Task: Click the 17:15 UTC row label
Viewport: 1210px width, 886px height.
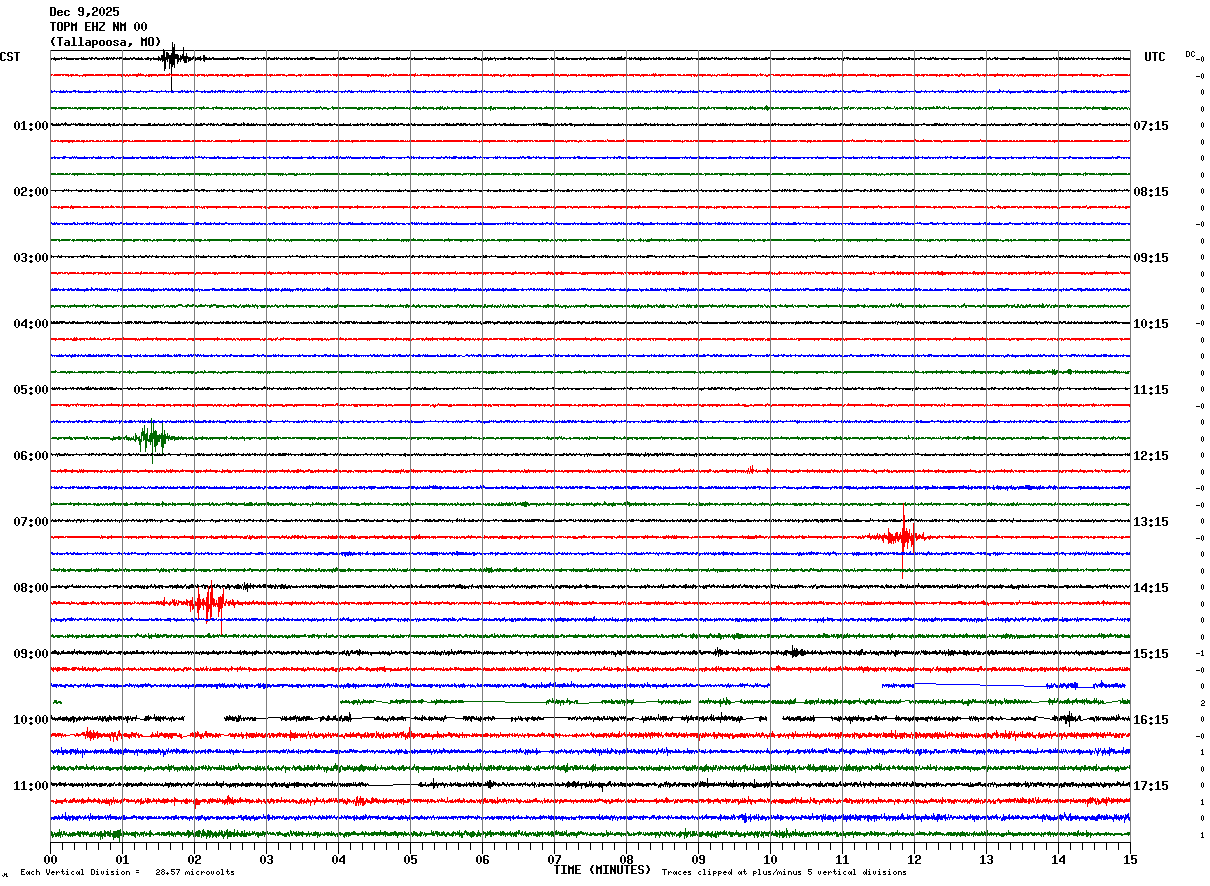Action: [1151, 786]
